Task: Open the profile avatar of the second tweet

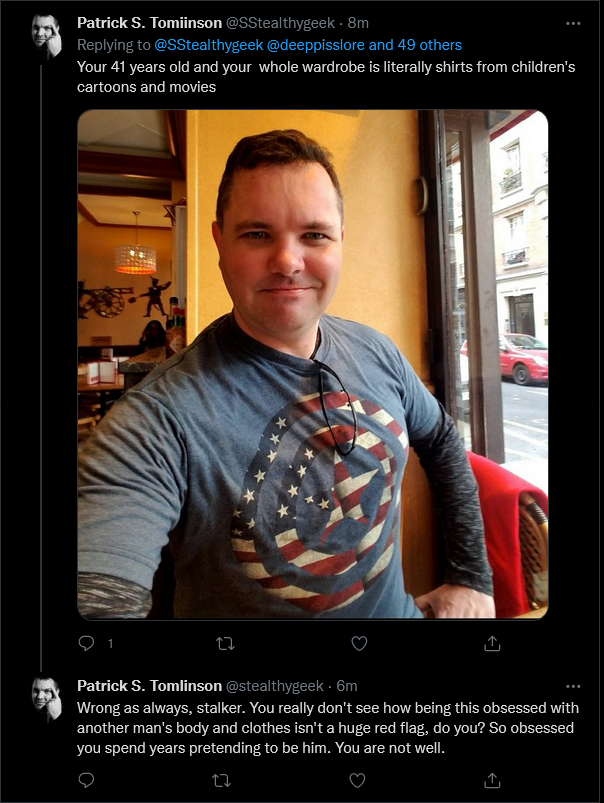Action: pos(47,700)
